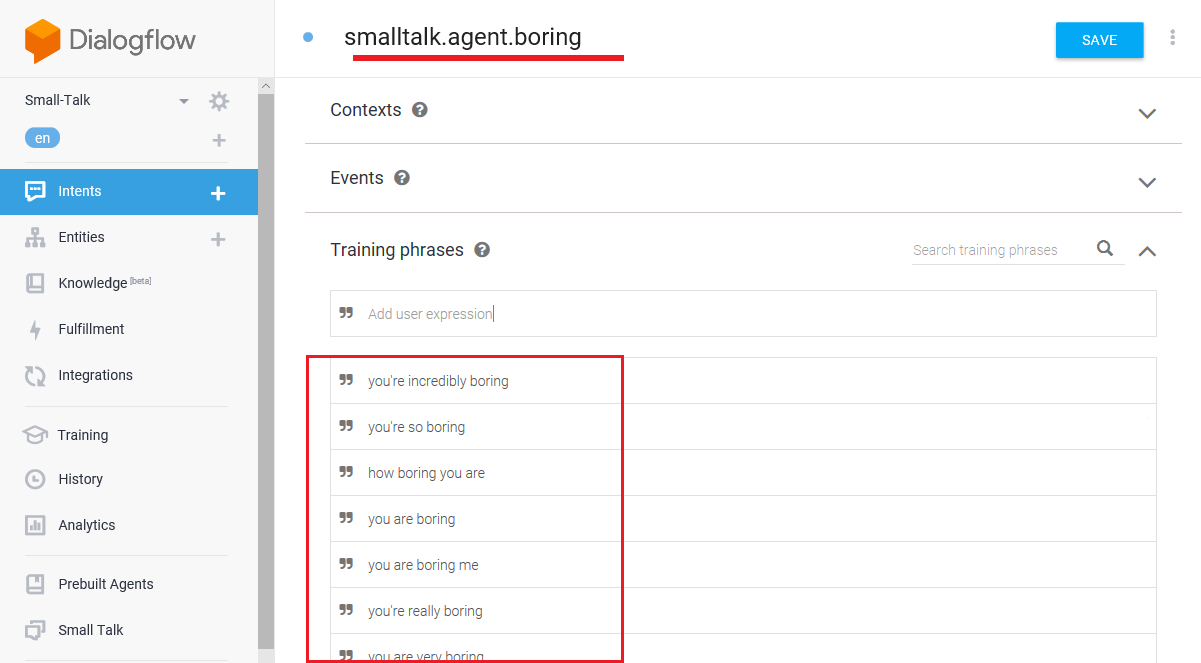Open agent settings gear icon
Viewport: 1201px width, 663px height.
point(219,101)
